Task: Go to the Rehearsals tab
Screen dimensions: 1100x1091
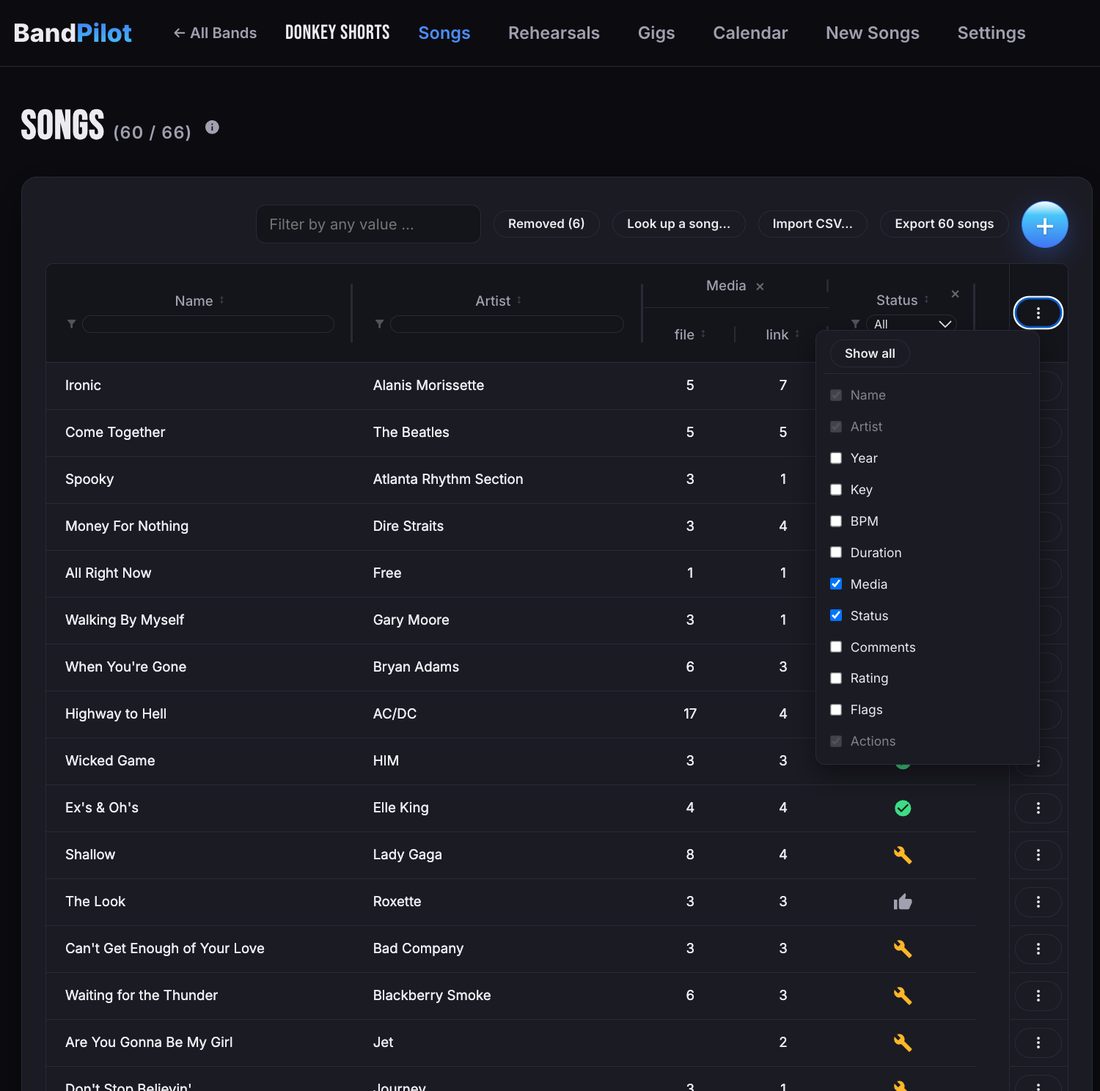Action: pyautogui.click(x=554, y=33)
